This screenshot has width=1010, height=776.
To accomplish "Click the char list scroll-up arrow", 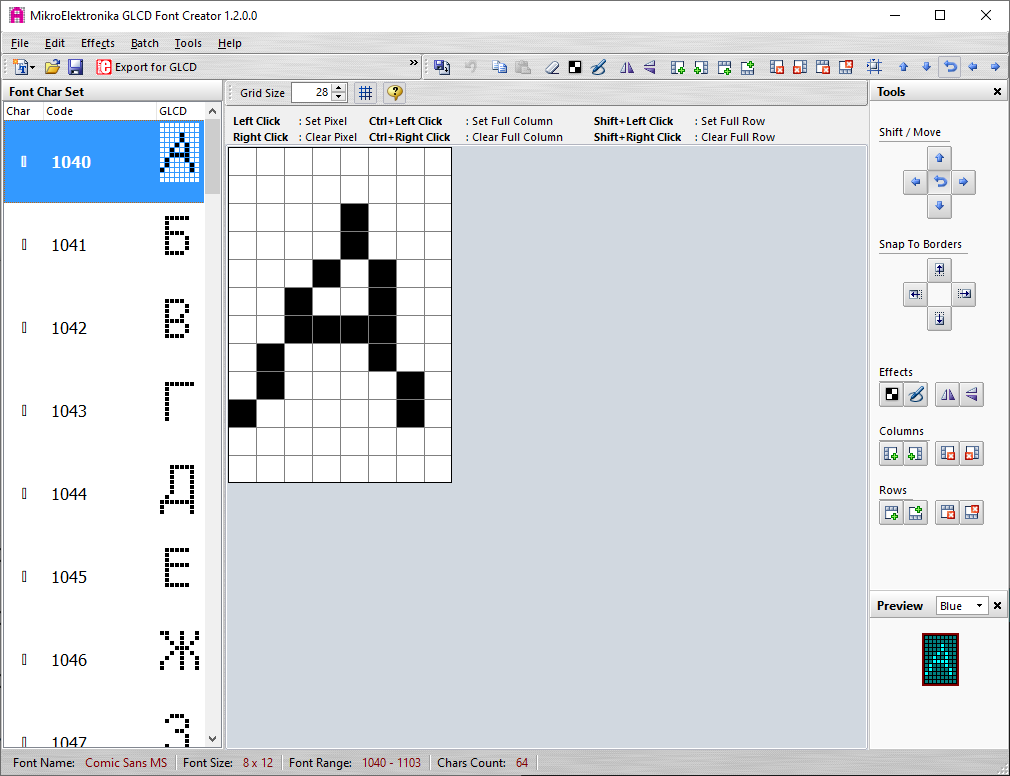I will click(x=213, y=111).
